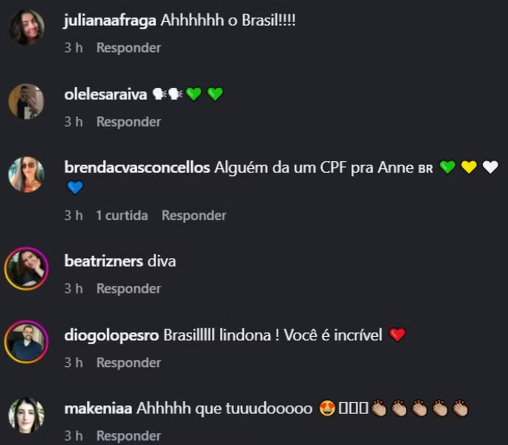Screen dimensions: 508x445
Task: Click the julianaafraga username
Action: pyautogui.click(x=110, y=21)
